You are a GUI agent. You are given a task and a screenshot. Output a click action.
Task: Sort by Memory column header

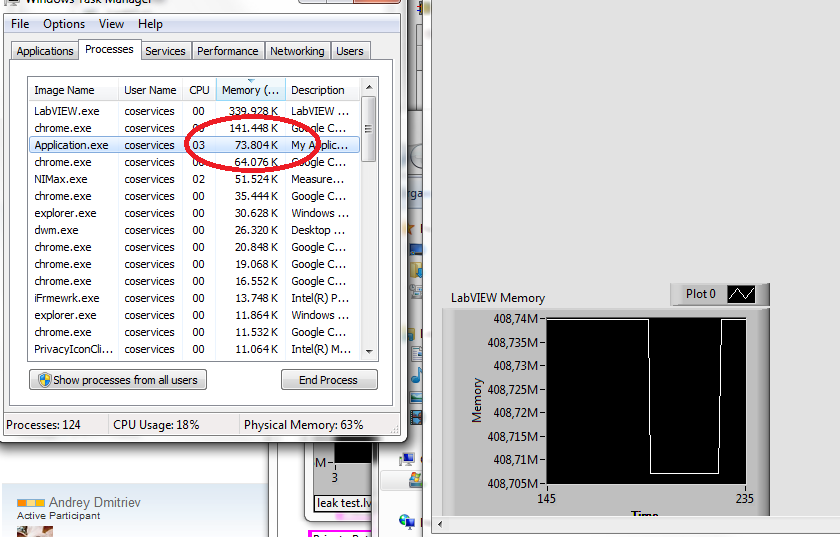coord(251,90)
